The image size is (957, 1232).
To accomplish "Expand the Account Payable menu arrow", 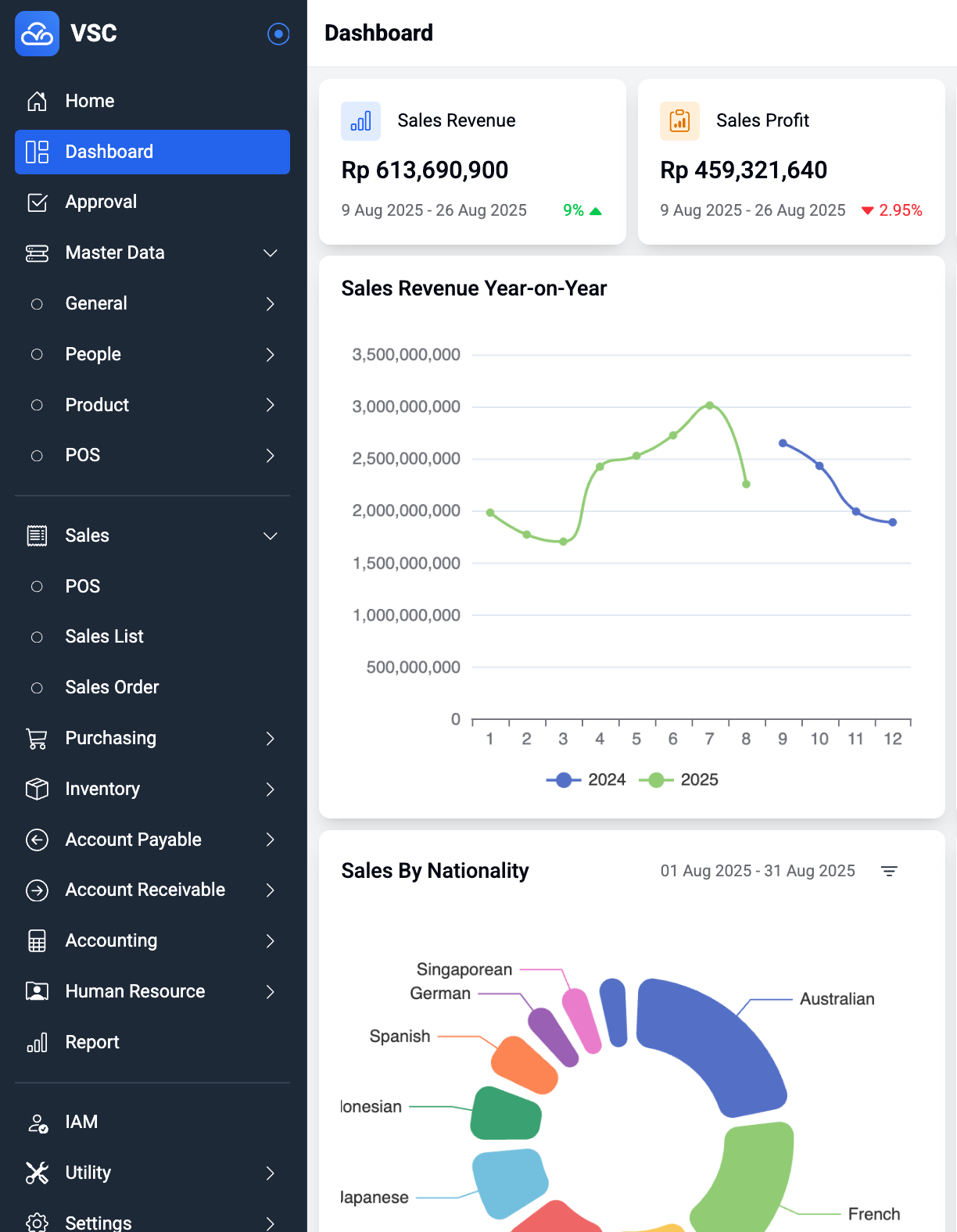I will tap(271, 840).
